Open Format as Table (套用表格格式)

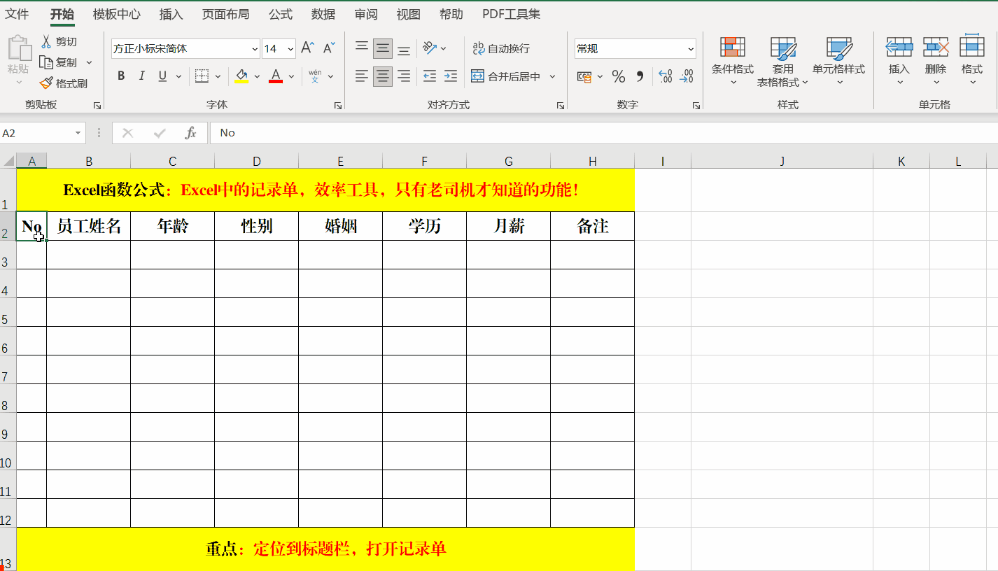[x=782, y=61]
